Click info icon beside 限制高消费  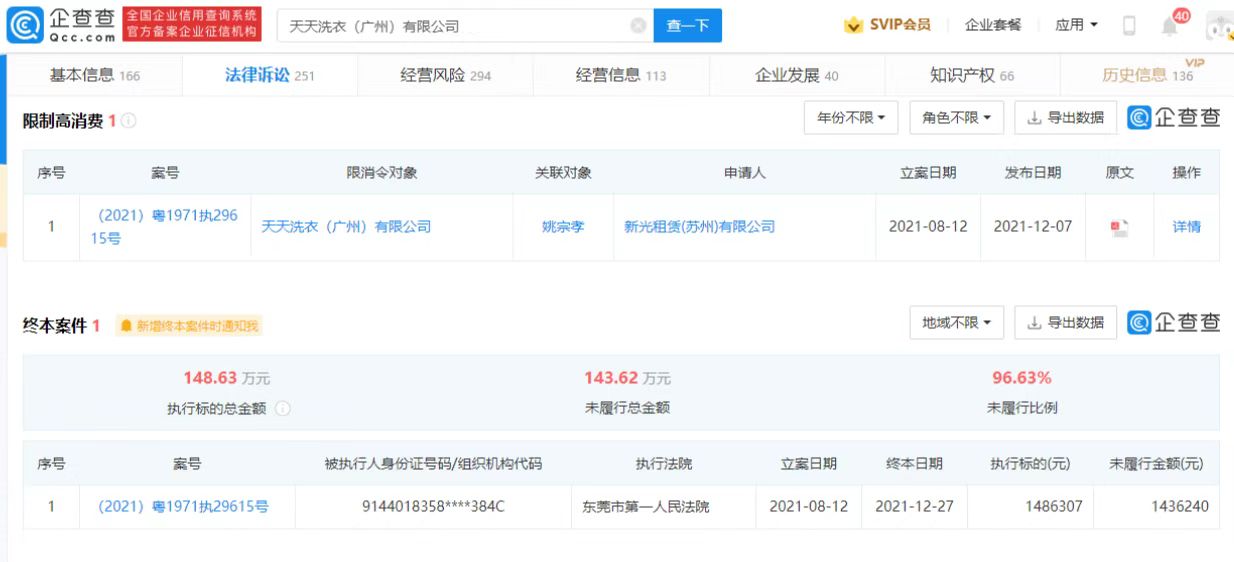129,121
